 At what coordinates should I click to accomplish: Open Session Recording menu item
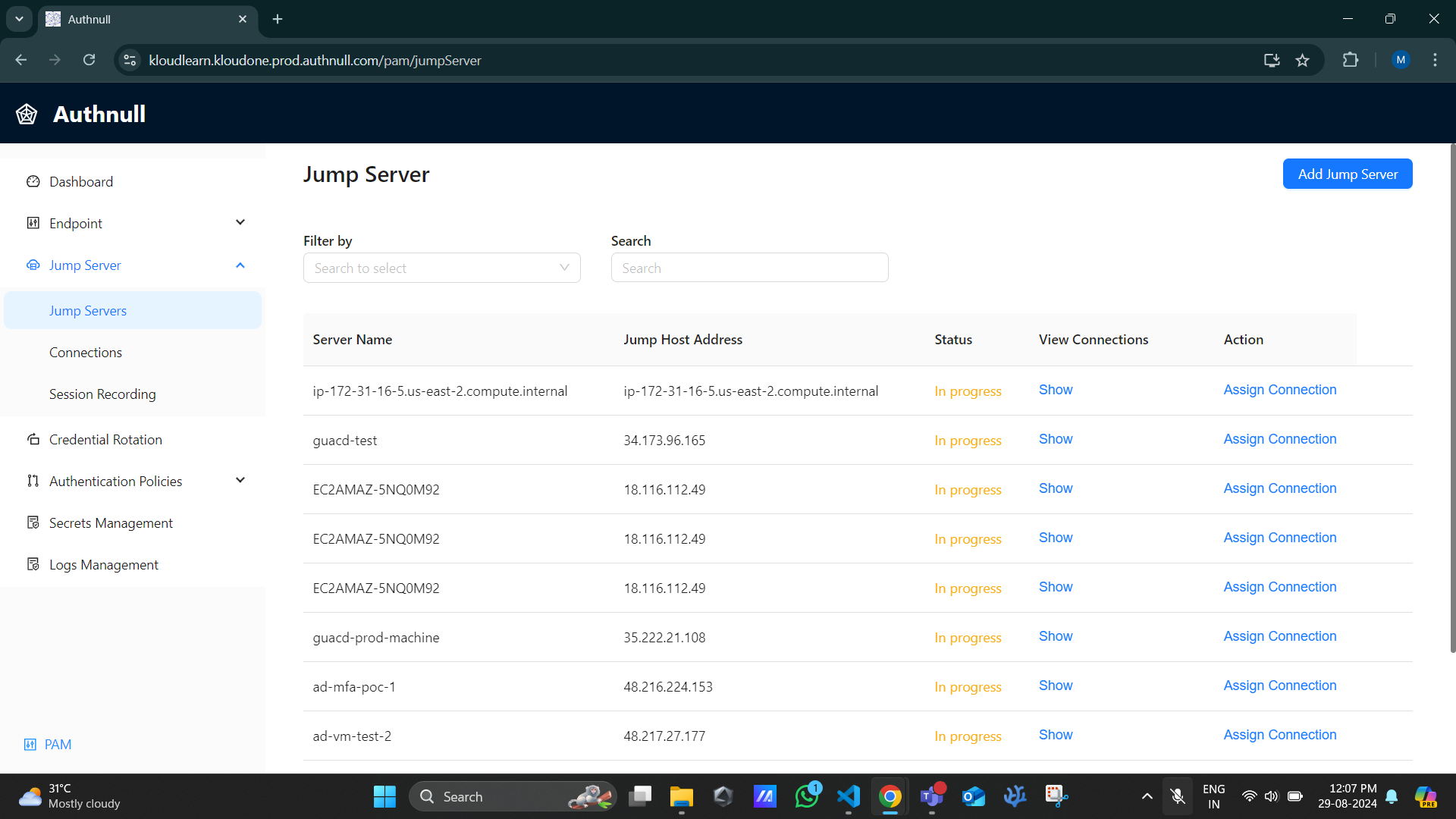[103, 394]
